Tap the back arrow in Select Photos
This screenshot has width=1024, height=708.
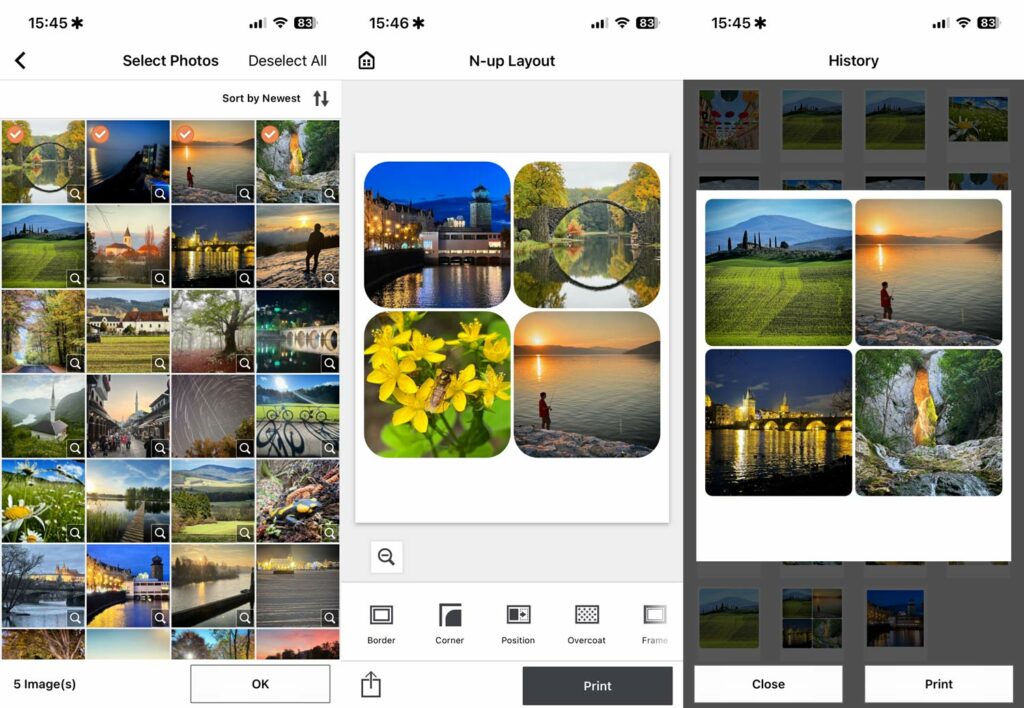20,61
